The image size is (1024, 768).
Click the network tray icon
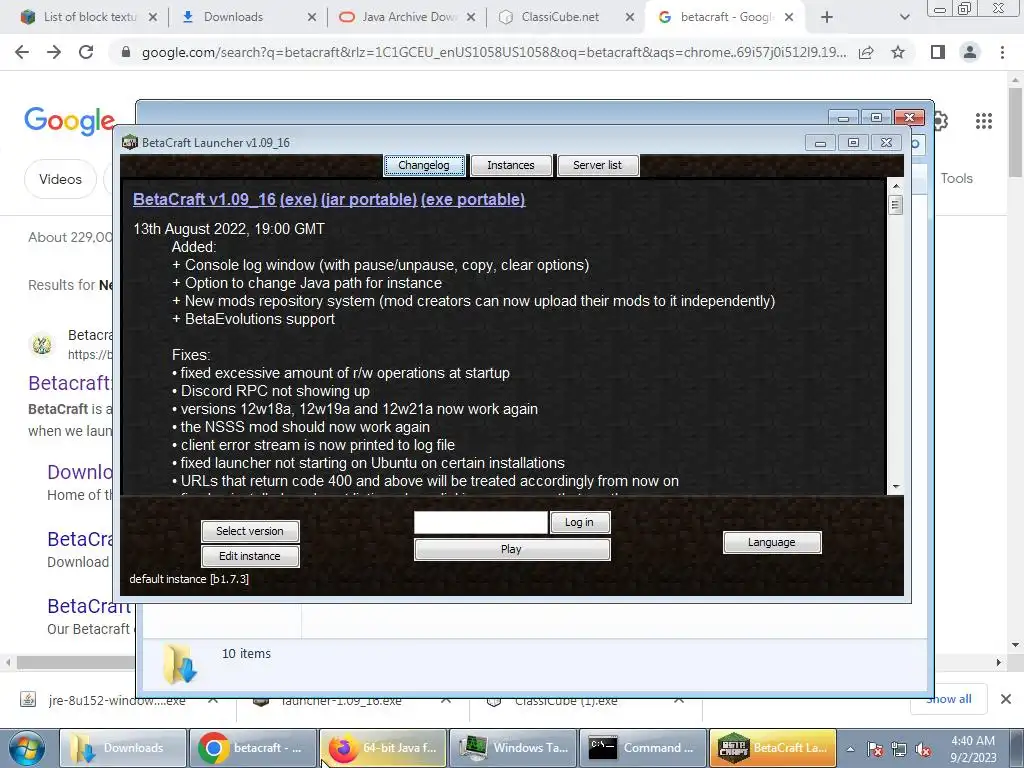pos(899,749)
